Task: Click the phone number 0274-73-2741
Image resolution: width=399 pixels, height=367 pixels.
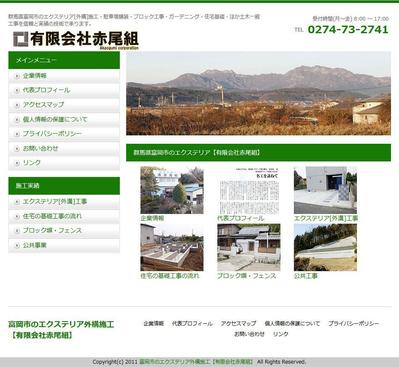Action: pyautogui.click(x=348, y=30)
